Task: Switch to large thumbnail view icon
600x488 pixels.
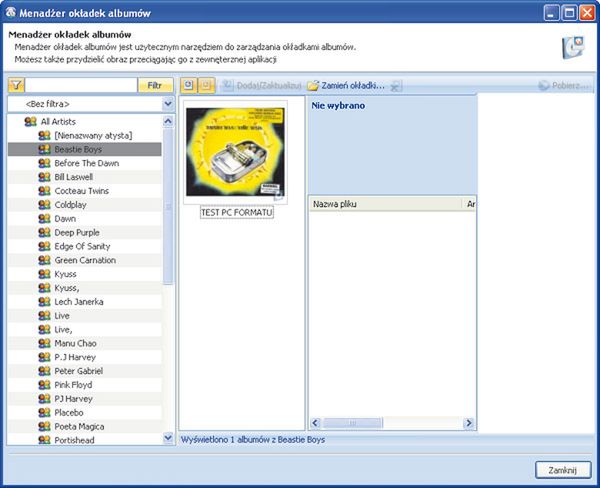Action: [x=189, y=85]
